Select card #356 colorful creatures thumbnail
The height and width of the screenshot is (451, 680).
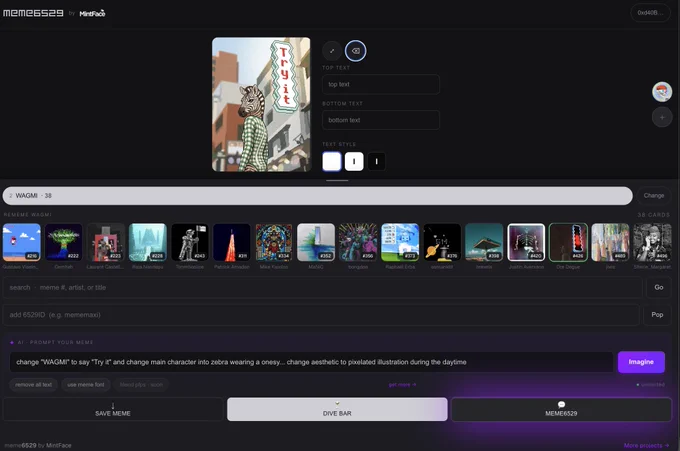(358, 242)
